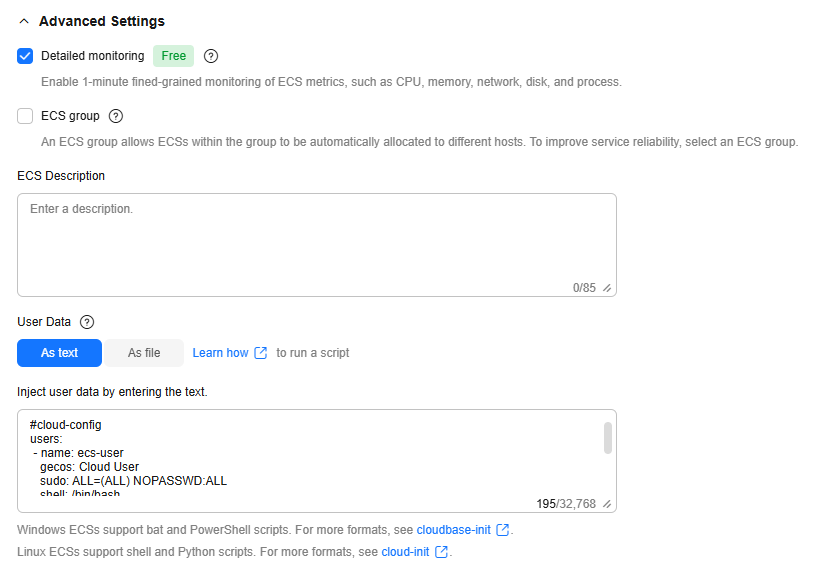
Task: Click external link icon beside cloud-init
Action: point(441,552)
